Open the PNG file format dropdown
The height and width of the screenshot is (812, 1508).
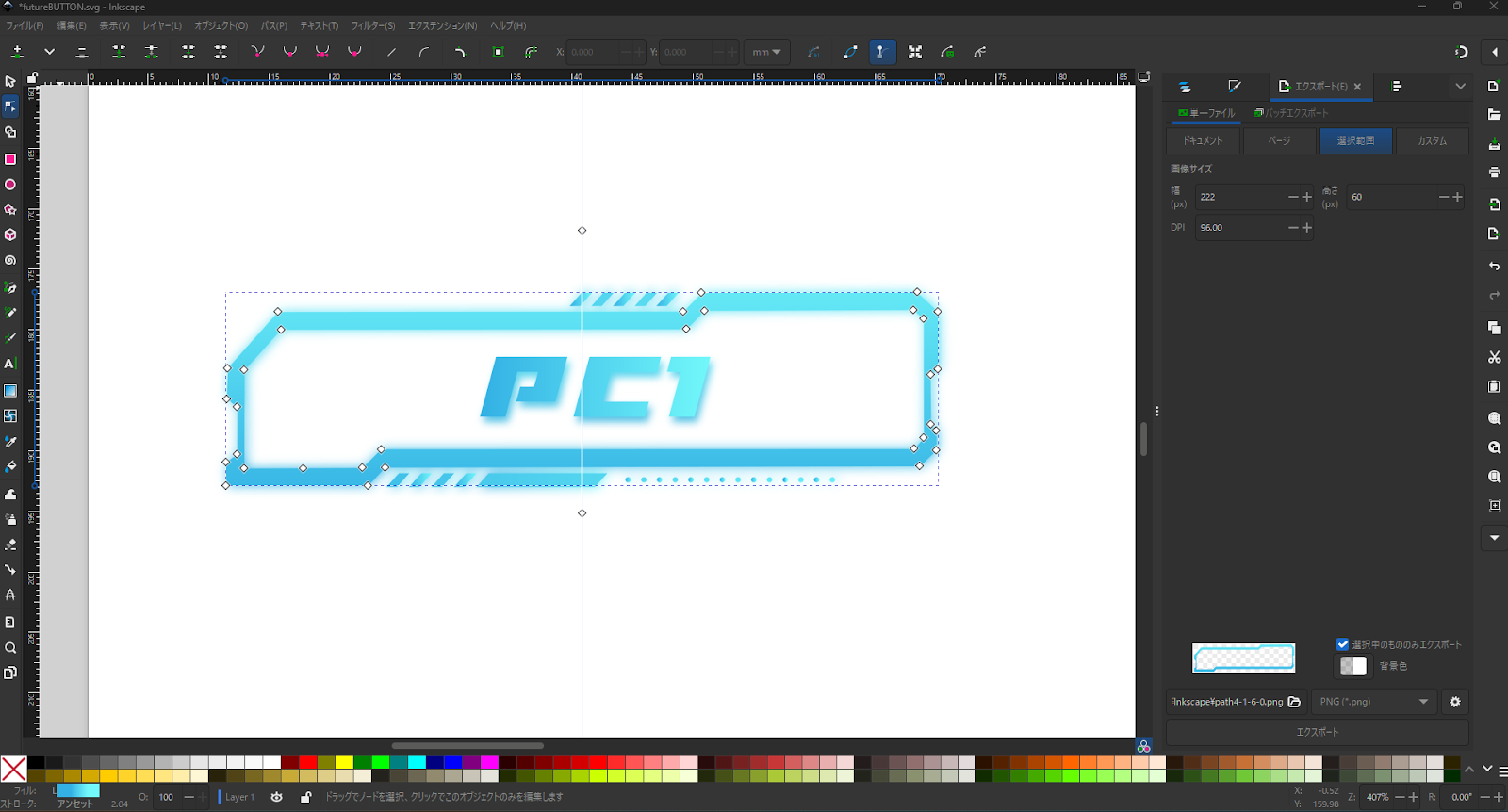click(1373, 702)
